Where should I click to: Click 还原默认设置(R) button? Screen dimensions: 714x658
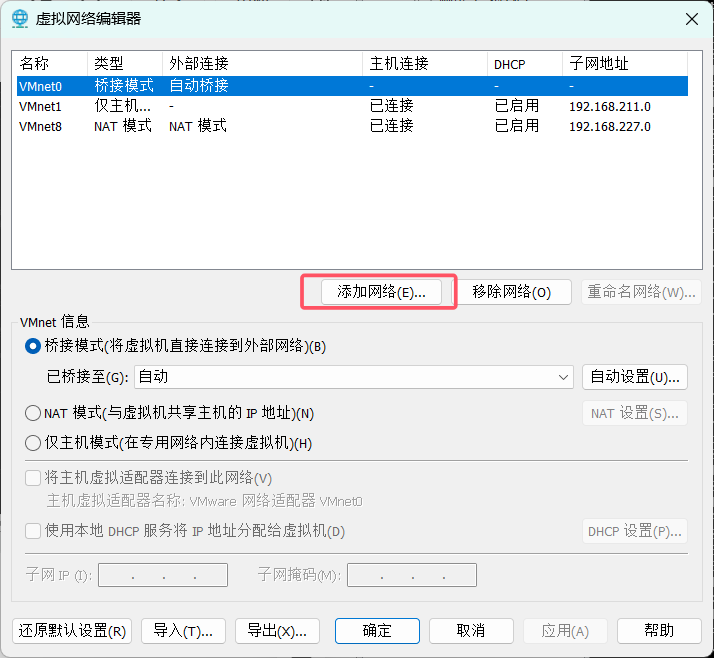pos(72,631)
